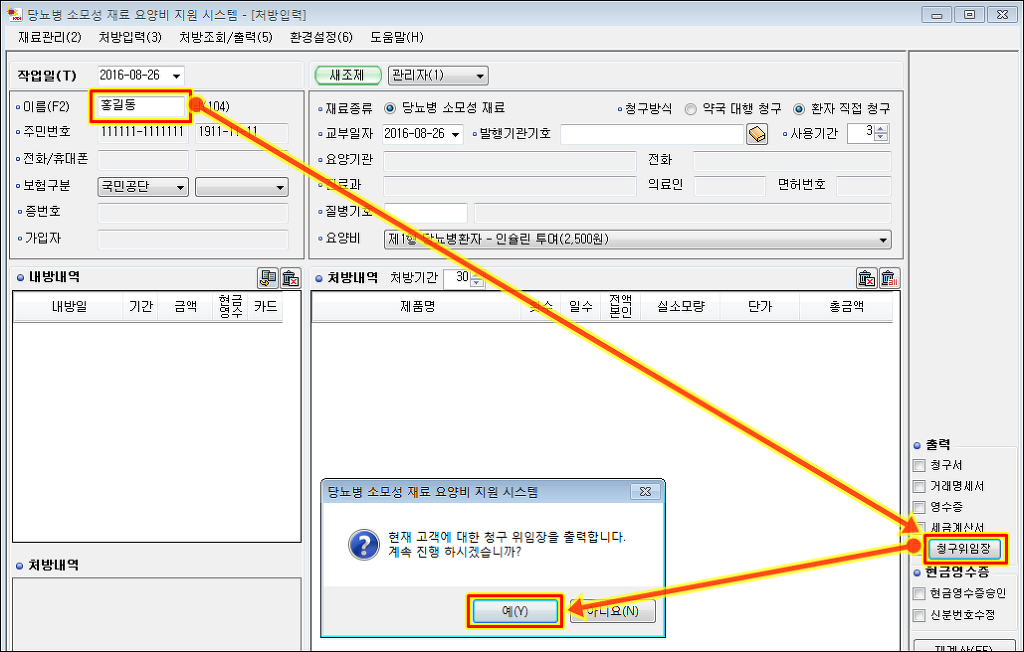Image resolution: width=1024 pixels, height=652 pixels.
Task: Click the 처방기간 spinner arrows
Action: pyautogui.click(x=476, y=278)
